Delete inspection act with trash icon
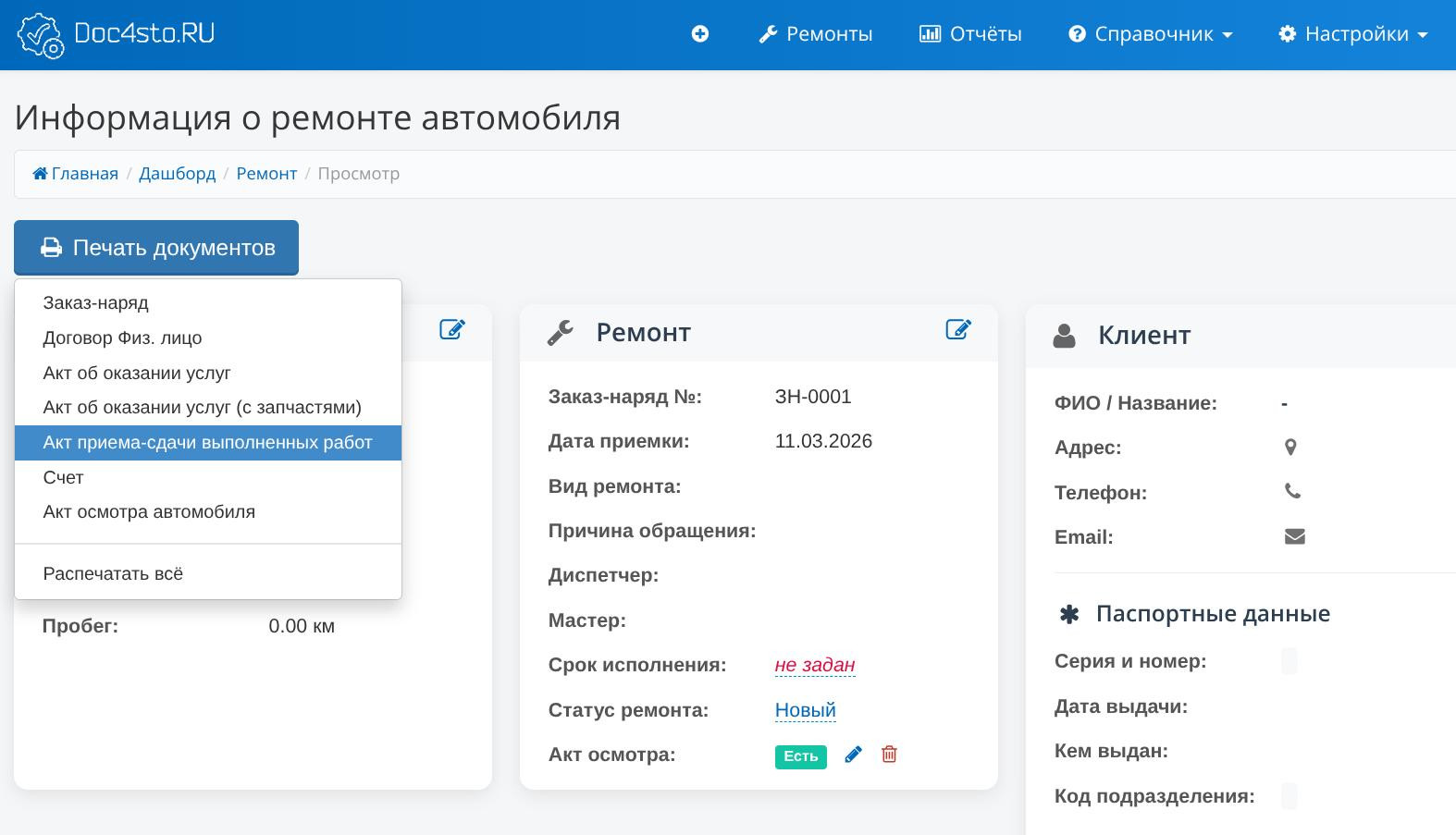This screenshot has width=1456, height=835. click(889, 755)
